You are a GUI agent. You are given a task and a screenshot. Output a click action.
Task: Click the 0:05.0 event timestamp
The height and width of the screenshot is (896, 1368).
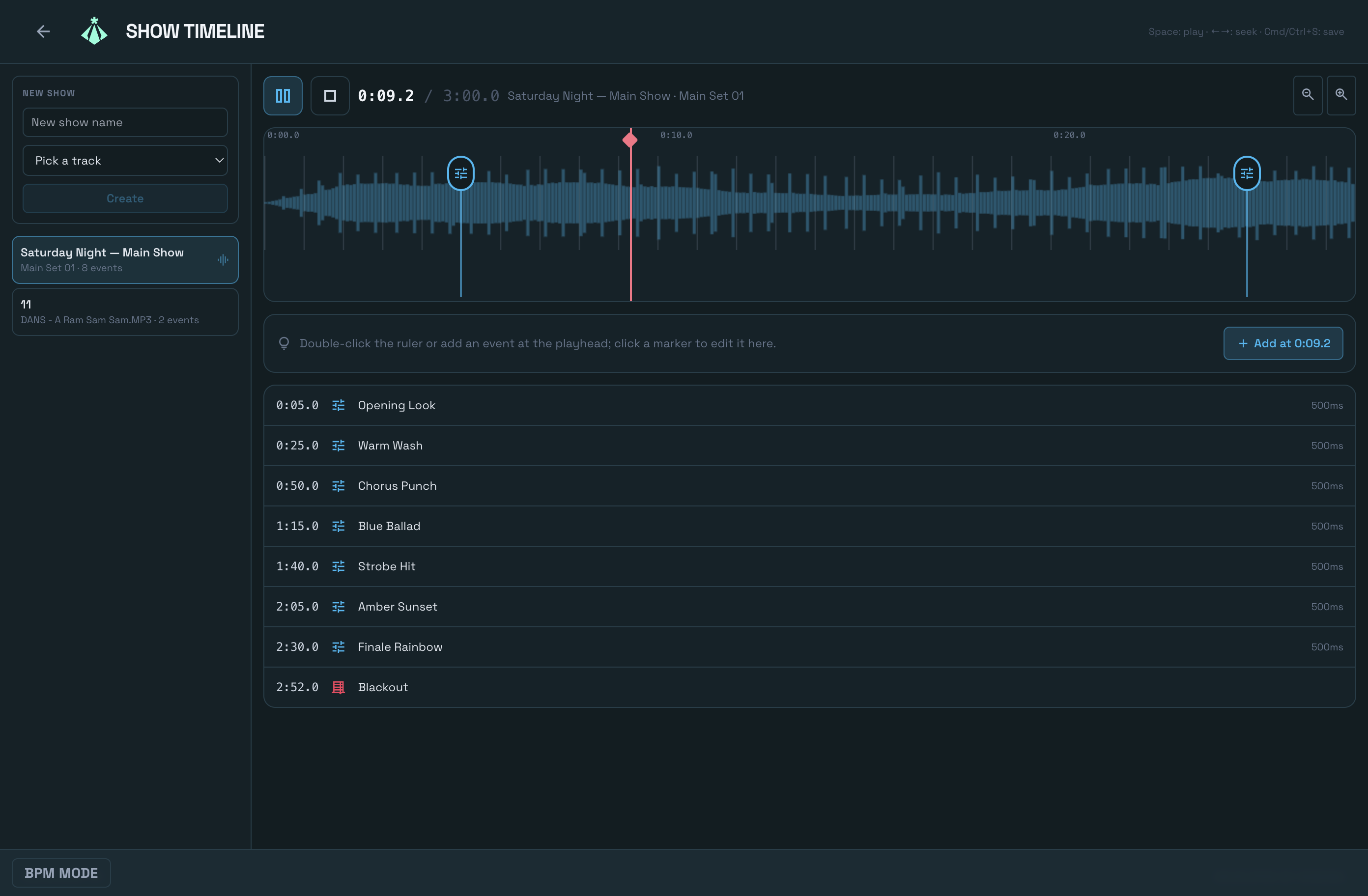[297, 405]
